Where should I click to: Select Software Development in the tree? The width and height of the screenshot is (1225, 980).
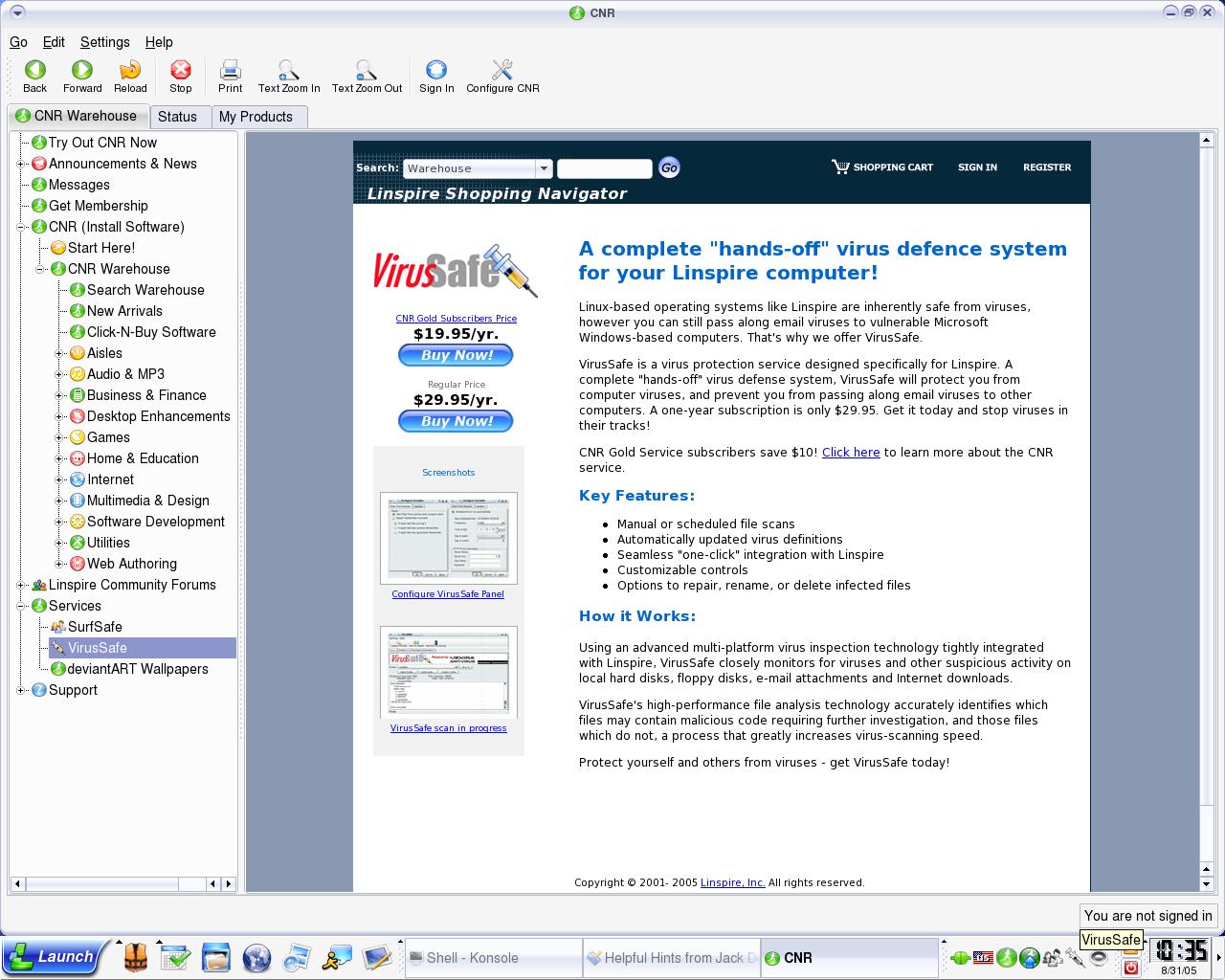tap(156, 522)
